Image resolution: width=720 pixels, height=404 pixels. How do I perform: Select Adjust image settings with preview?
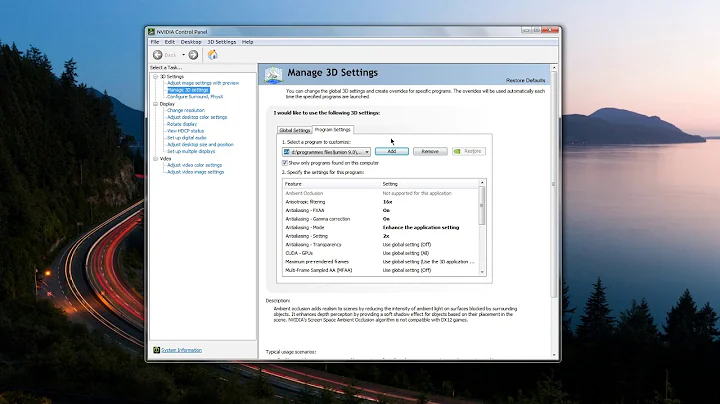tap(203, 83)
